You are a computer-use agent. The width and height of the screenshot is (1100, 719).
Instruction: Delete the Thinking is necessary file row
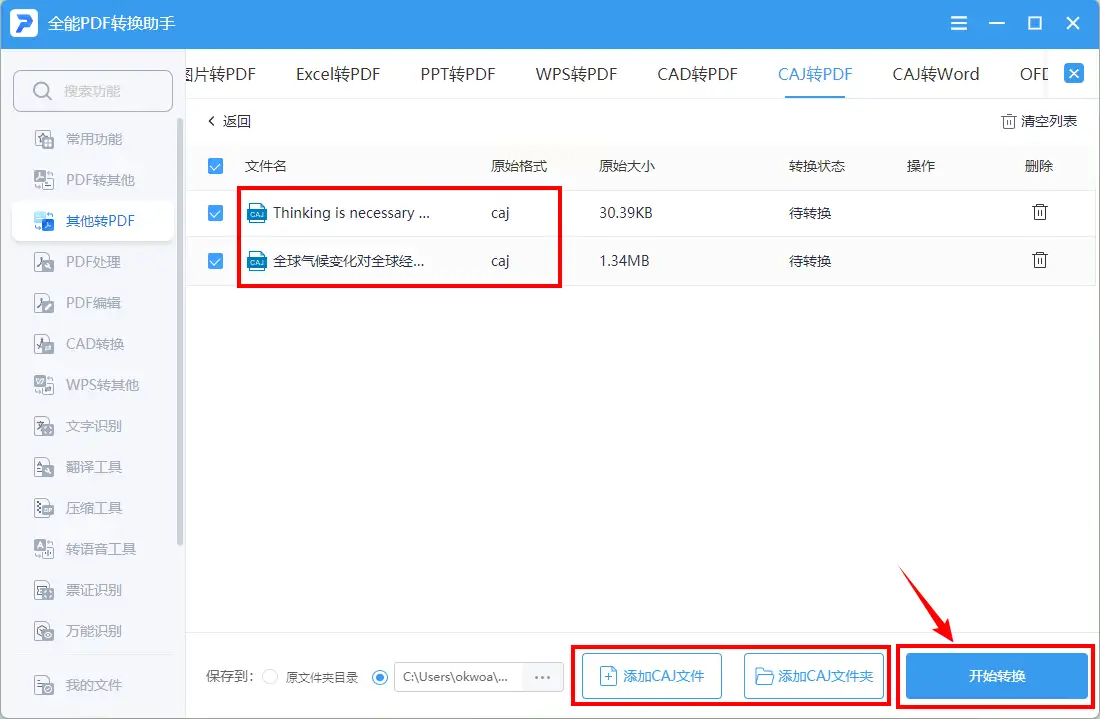point(1040,212)
